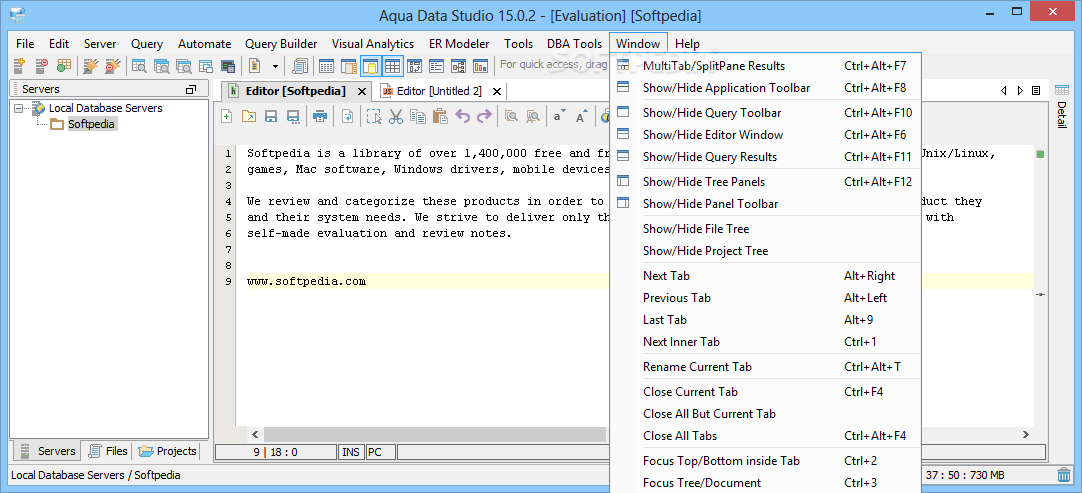This screenshot has width=1082, height=493.
Task: Toggle Show/Hide Query Toolbar menu entry
Action: [x=765, y=113]
